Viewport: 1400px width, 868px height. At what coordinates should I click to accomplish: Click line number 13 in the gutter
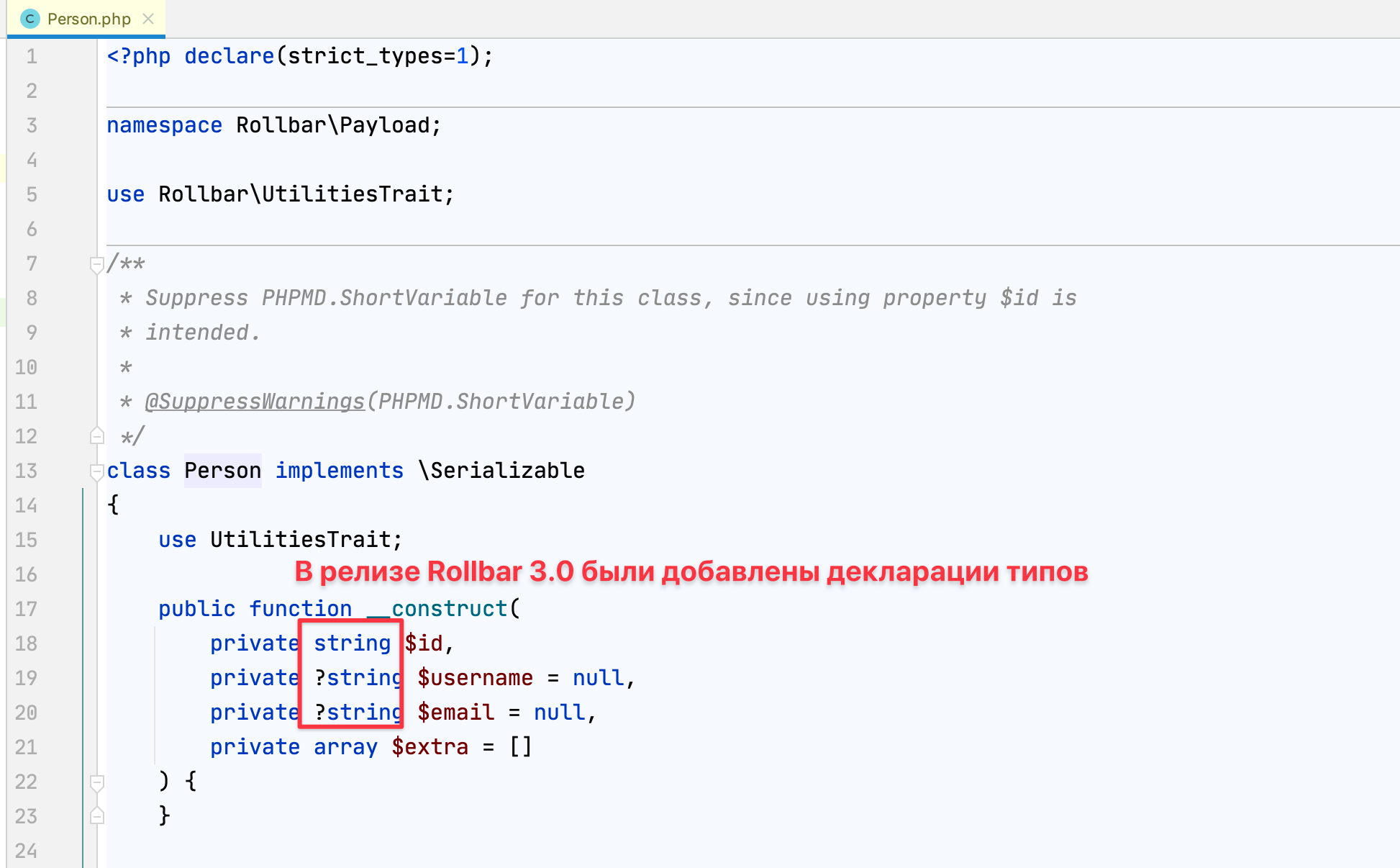[x=26, y=471]
